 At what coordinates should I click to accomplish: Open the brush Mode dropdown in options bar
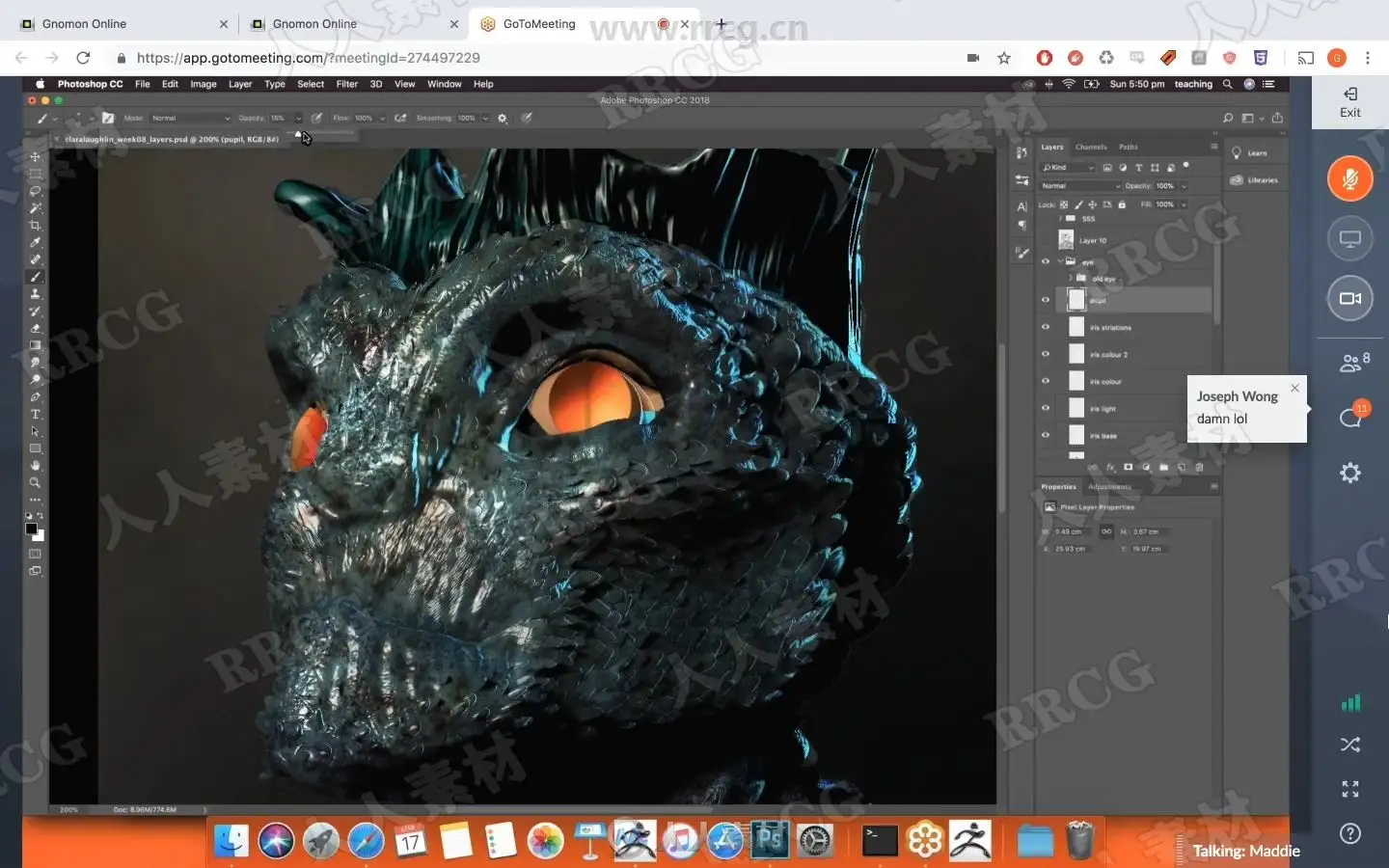point(190,119)
